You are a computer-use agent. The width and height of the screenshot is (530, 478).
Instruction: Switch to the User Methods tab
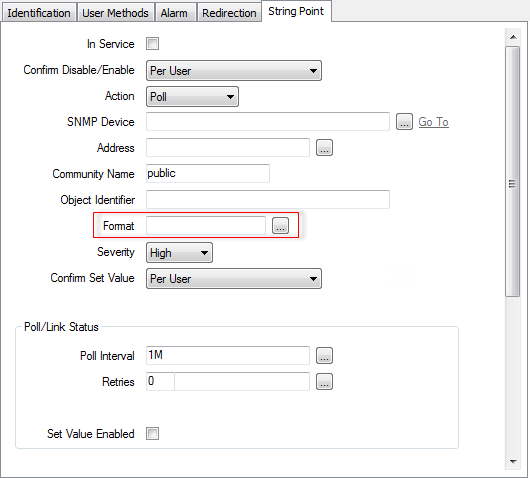(116, 13)
